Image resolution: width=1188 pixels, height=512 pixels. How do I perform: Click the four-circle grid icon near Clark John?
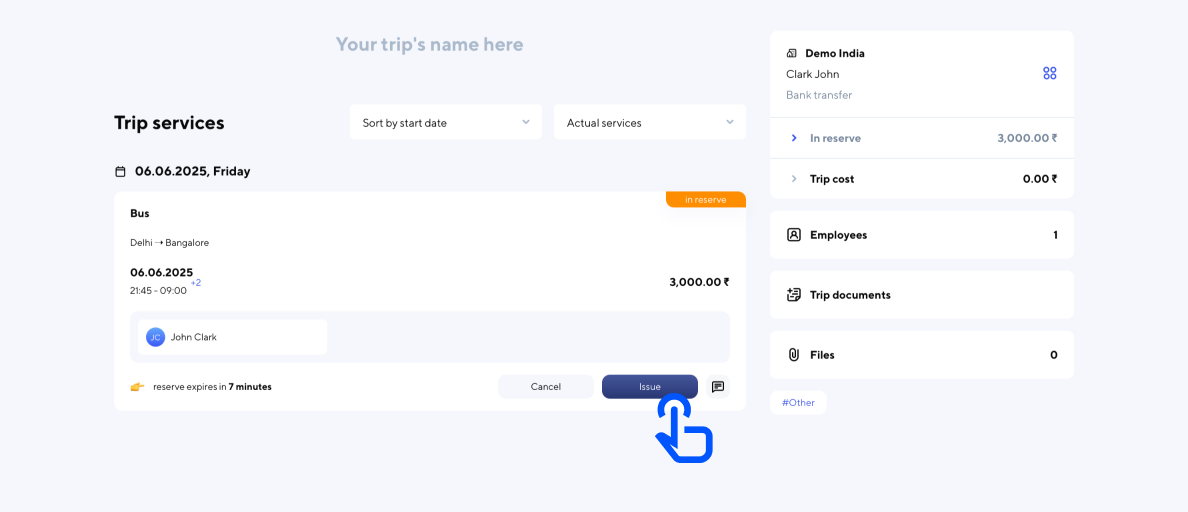click(x=1049, y=74)
